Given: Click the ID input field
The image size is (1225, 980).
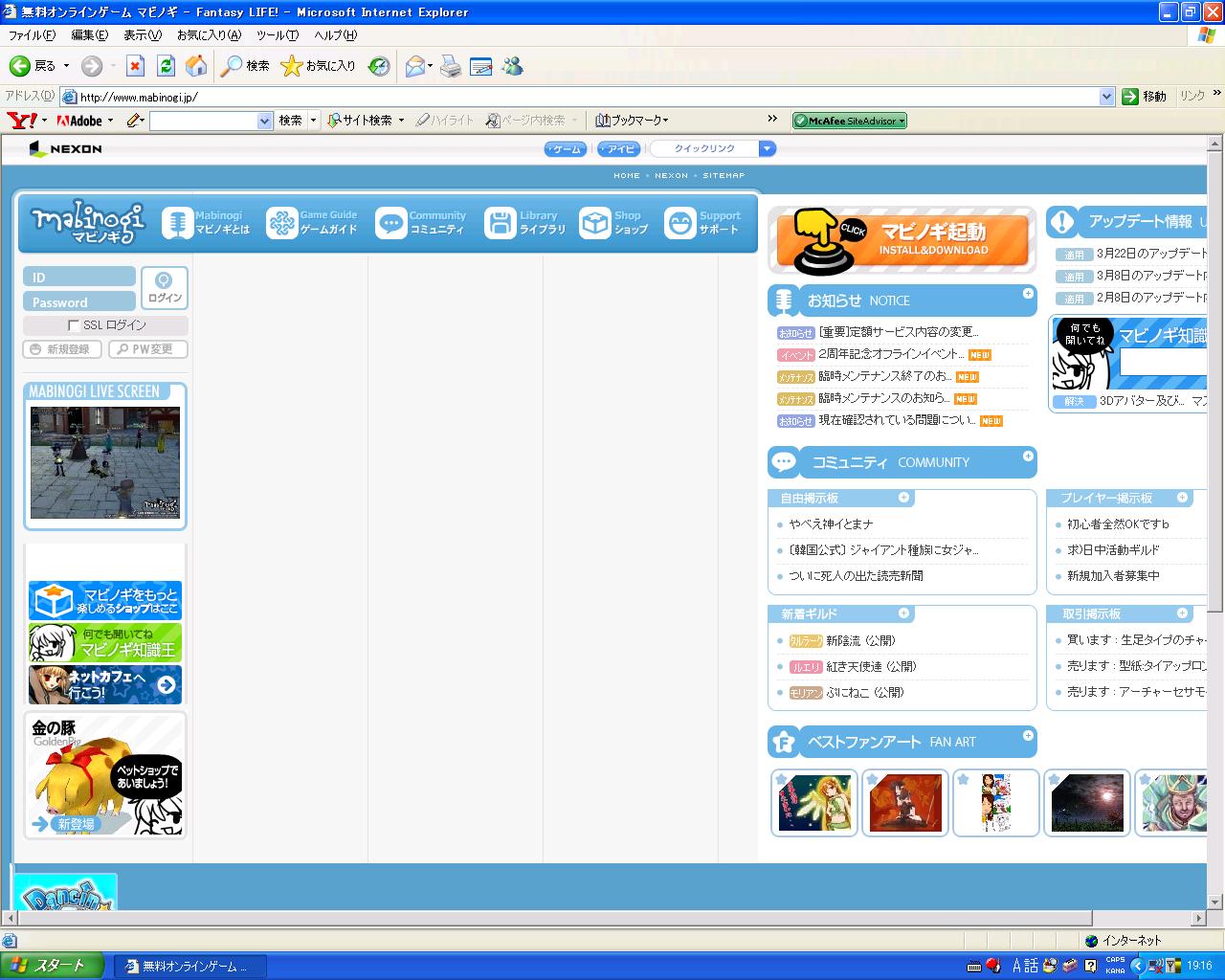Looking at the screenshot, I should coord(79,277).
